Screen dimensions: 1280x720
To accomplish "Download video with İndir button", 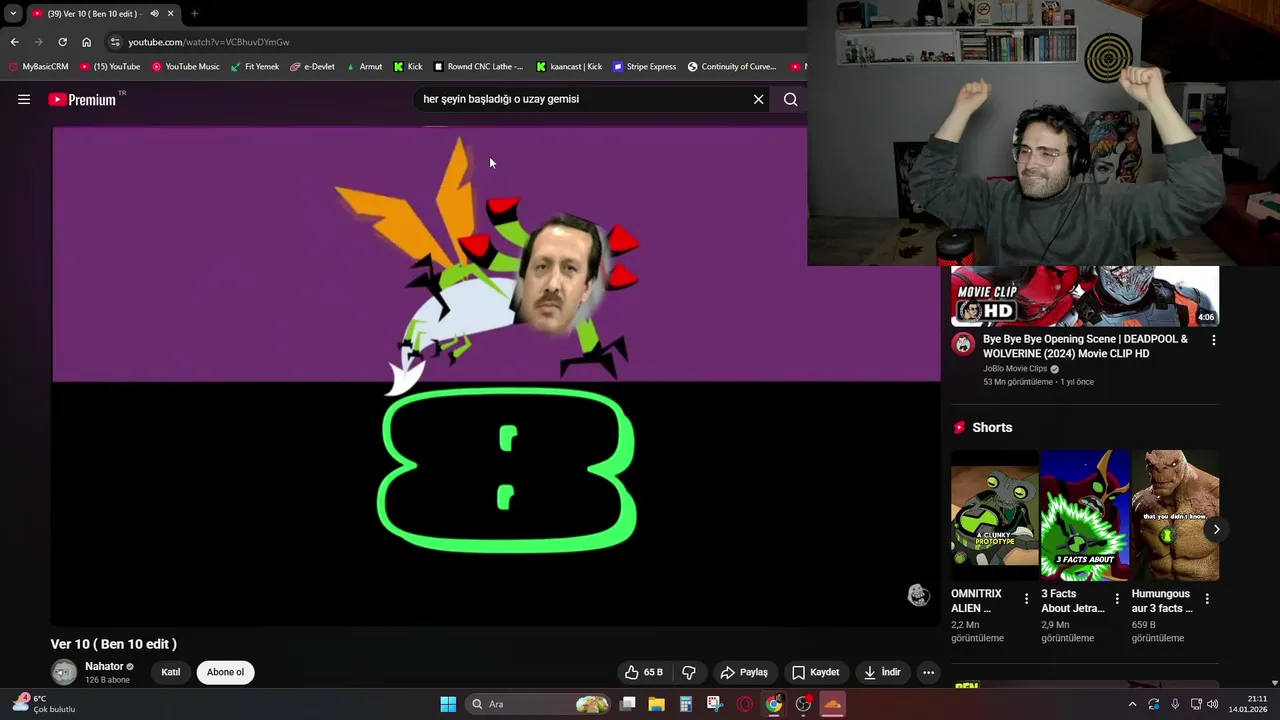I will pos(883,672).
